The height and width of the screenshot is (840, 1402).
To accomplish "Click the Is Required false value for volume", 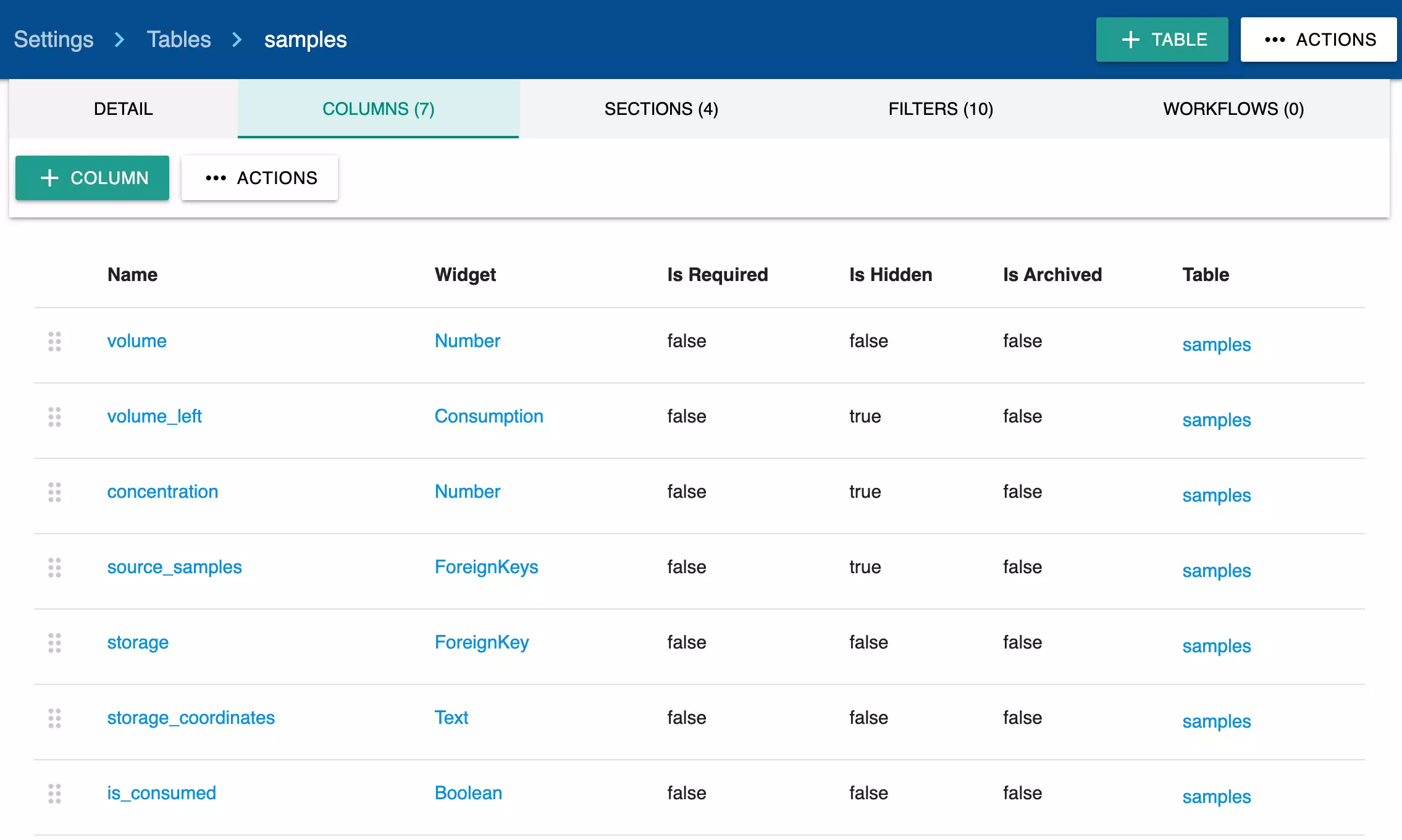I will tap(687, 341).
